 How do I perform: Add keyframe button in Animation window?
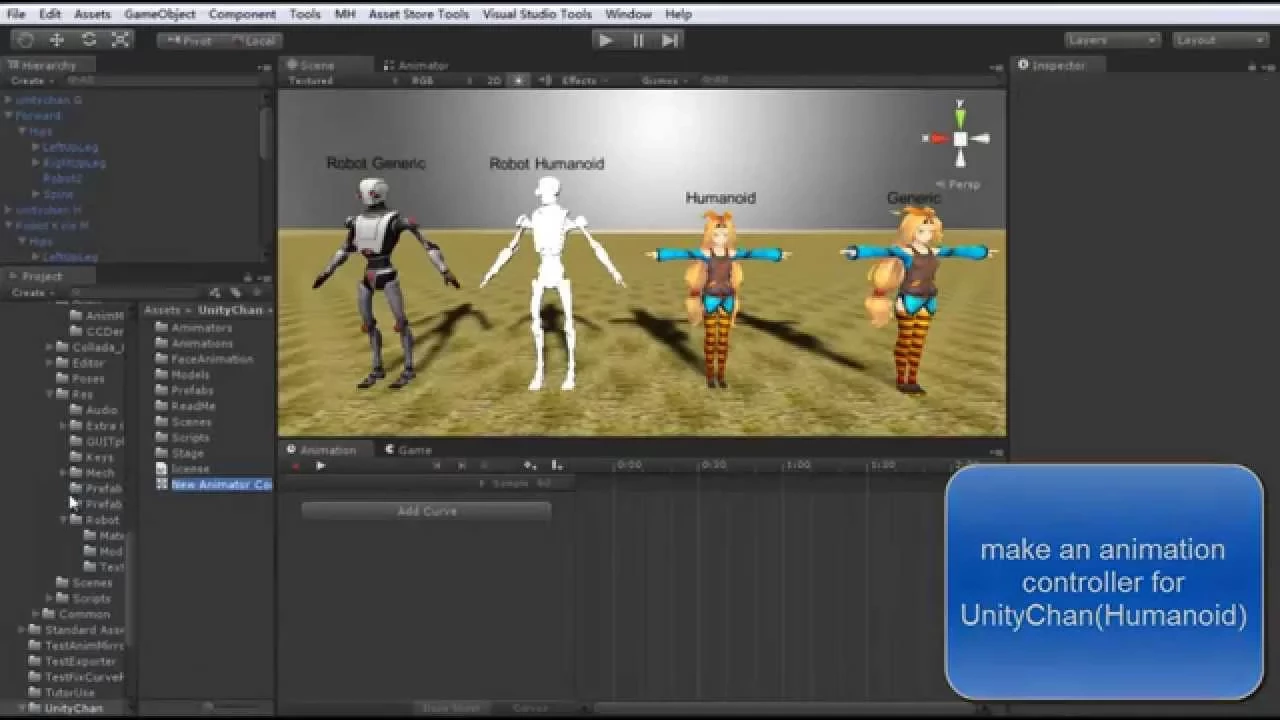tap(530, 465)
